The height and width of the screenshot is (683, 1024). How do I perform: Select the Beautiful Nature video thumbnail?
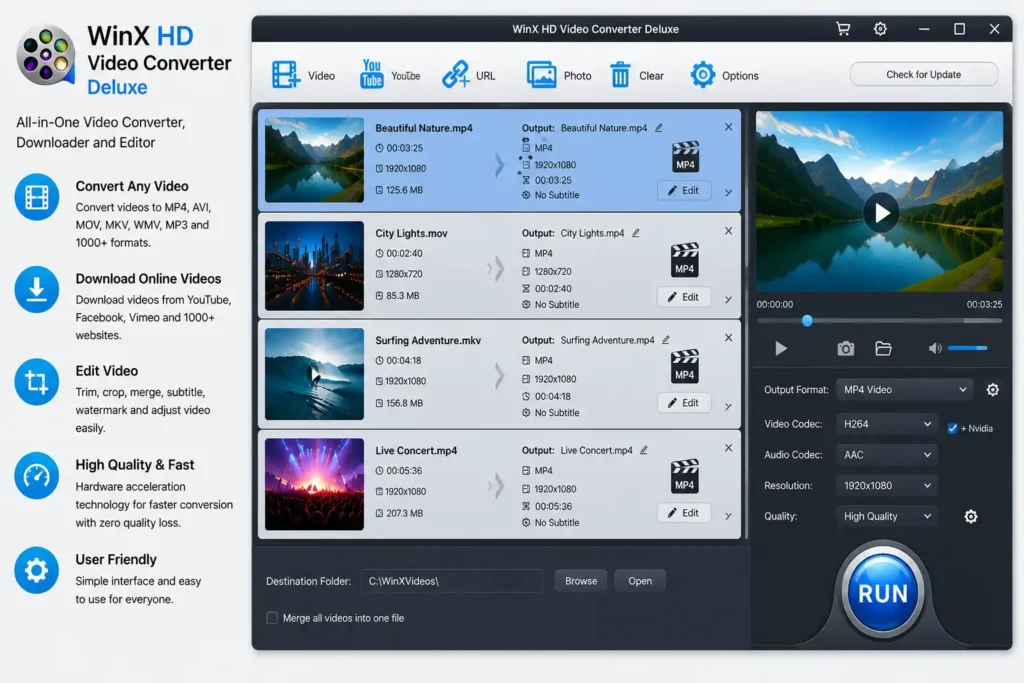[314, 159]
